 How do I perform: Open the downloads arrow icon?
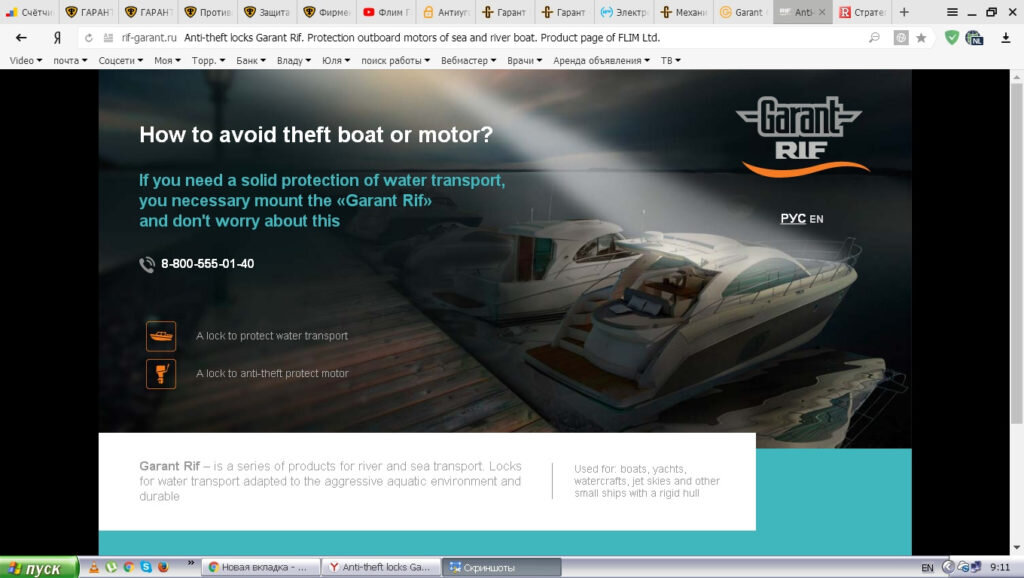coord(1006,38)
